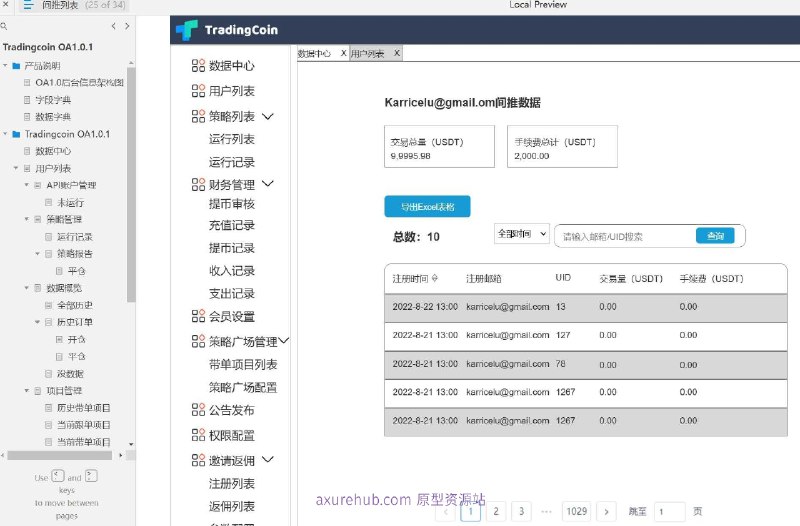This screenshot has width=800, height=526.
Task: Click the 导出Excel表格 button
Action: [x=428, y=207]
